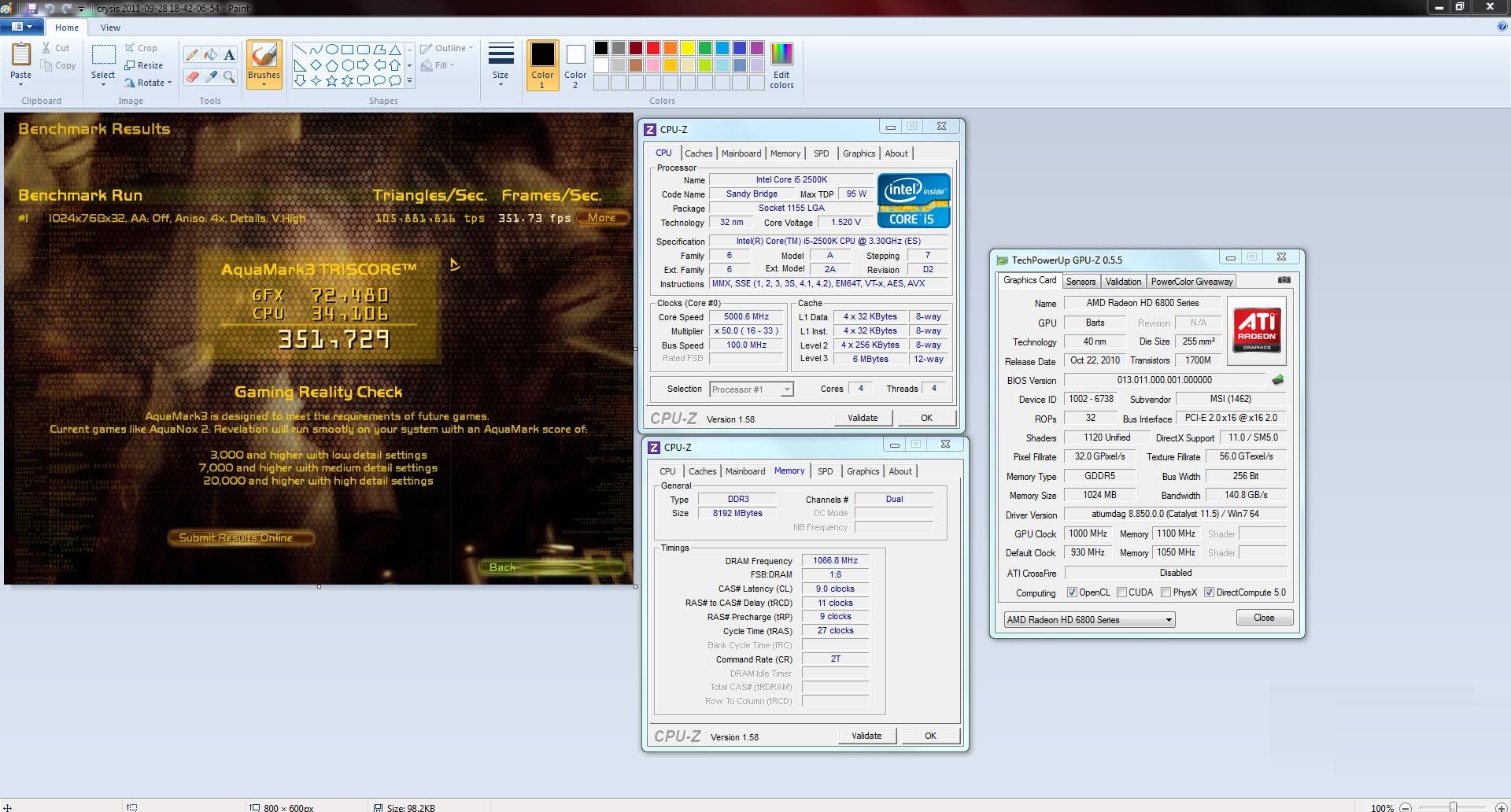1511x812 pixels.
Task: Click the GPU Clock 1000 MHz field
Action: [1088, 533]
